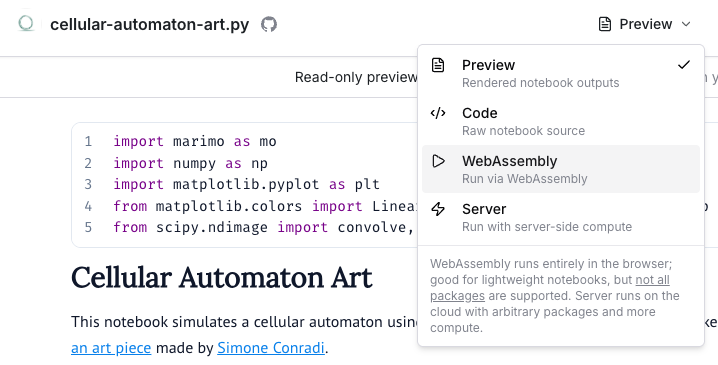This screenshot has width=718, height=365.
Task: Click the WebAssembly play icon
Action: coord(438,161)
